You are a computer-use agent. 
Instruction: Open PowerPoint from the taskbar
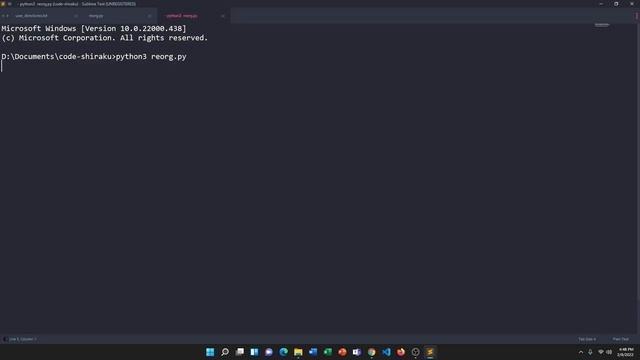pos(342,352)
